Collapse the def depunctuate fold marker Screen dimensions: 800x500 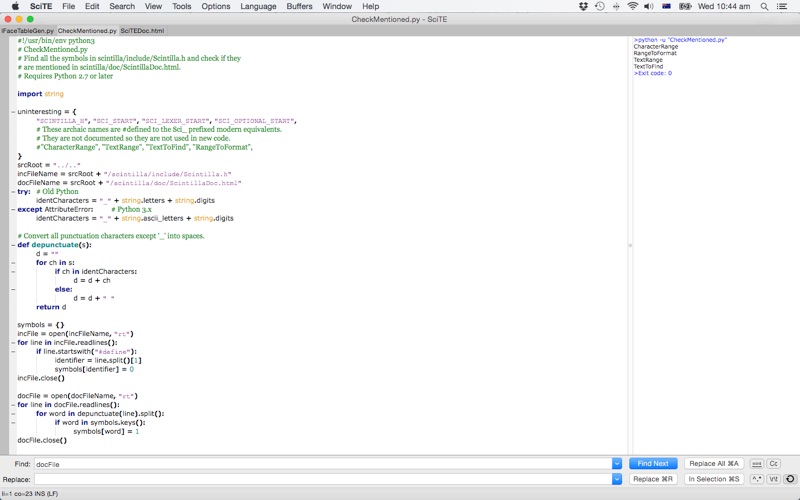(x=13, y=245)
